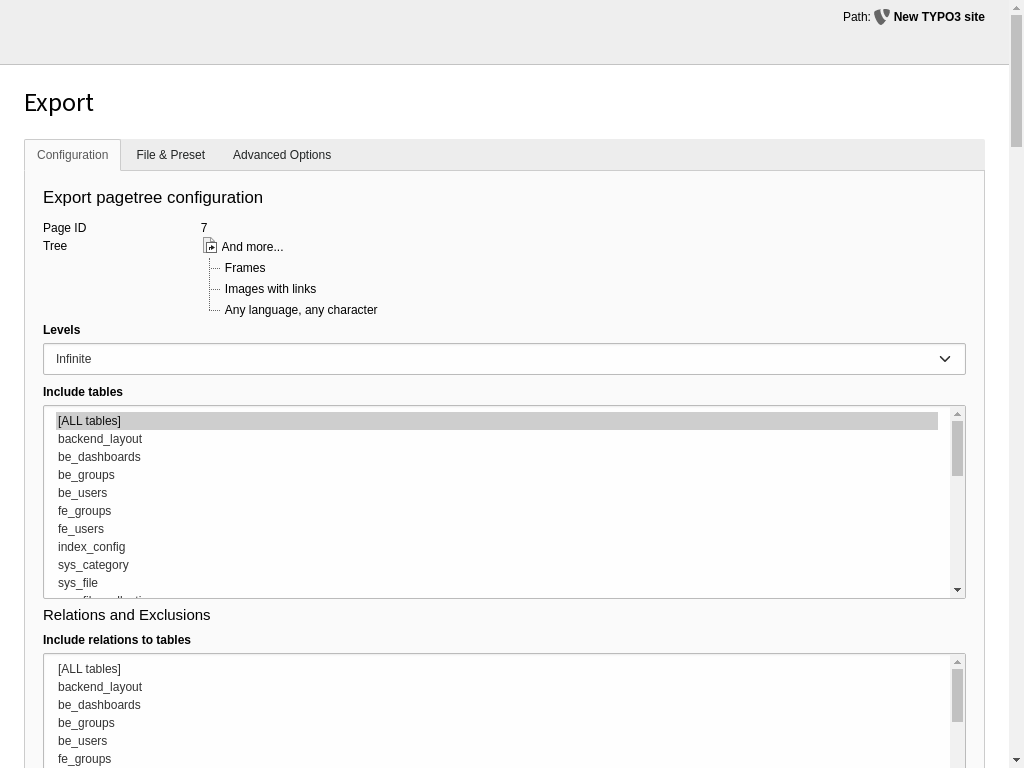Screen dimensions: 1024x768
Task: Click 'Any language, any character' in the tree
Action: point(300,309)
